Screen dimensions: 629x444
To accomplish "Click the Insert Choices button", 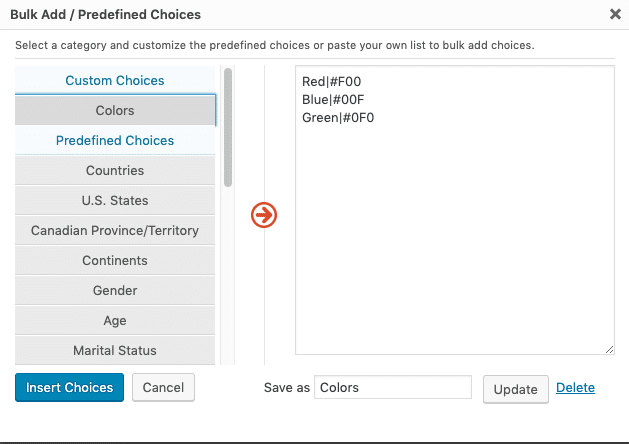I will click(x=69, y=387).
